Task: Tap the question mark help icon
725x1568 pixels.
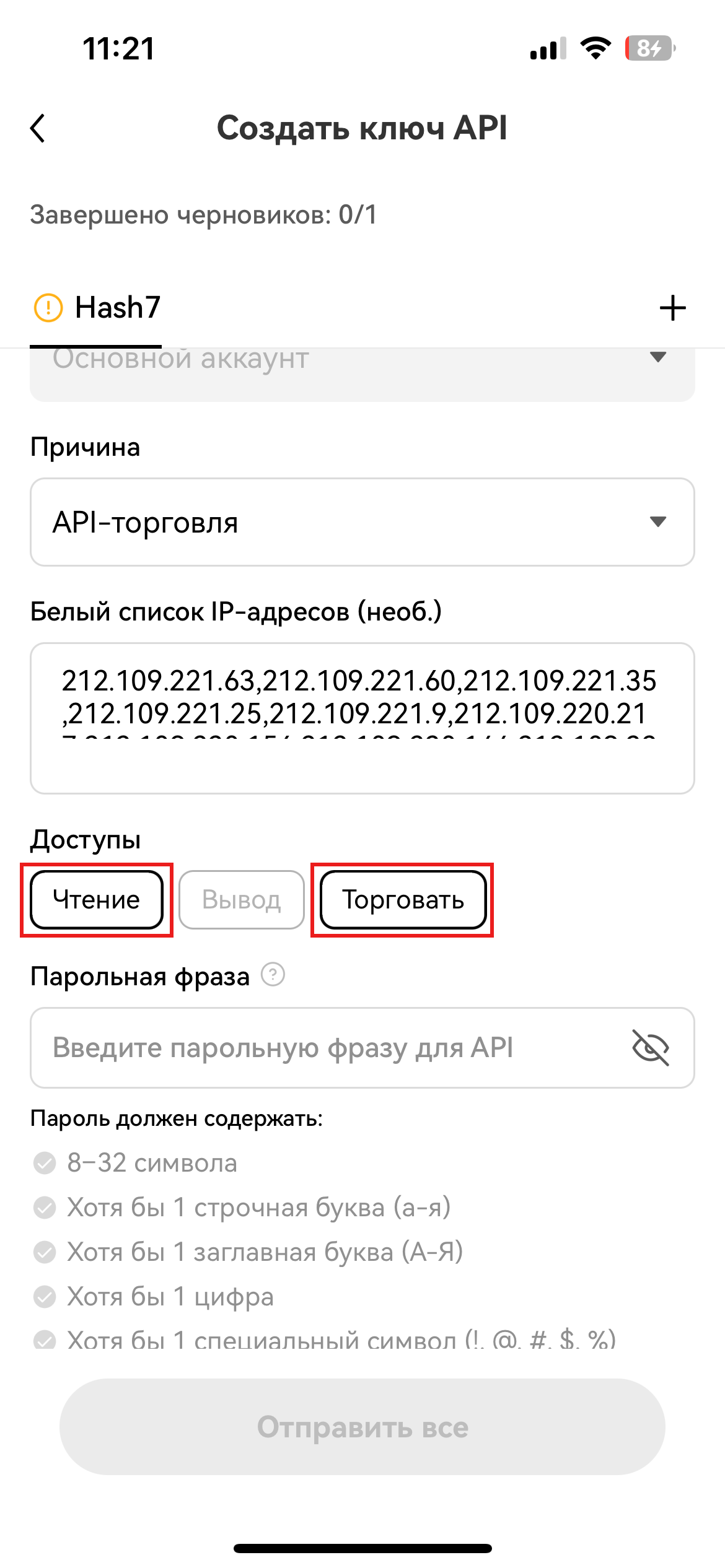Action: click(x=273, y=974)
